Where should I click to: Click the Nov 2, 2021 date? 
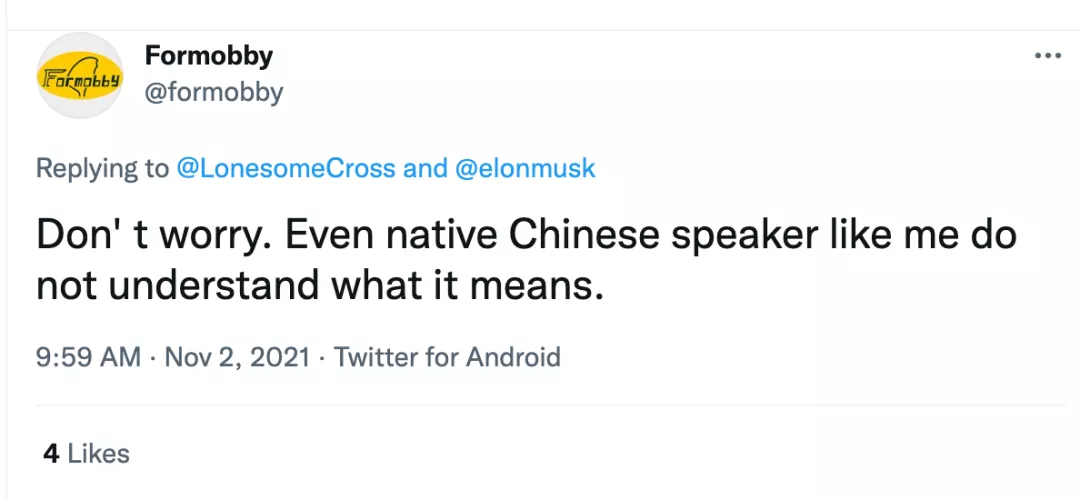click(x=235, y=357)
